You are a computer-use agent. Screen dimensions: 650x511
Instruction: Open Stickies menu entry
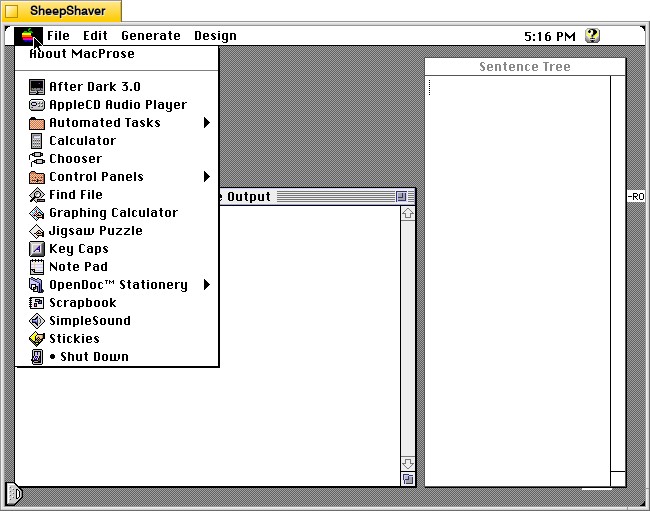point(117,339)
